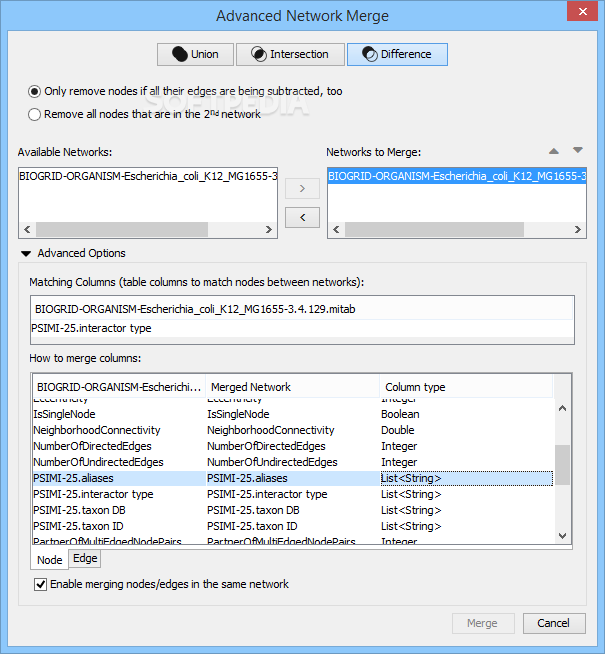Click the Column type header

pyautogui.click(x=467, y=387)
